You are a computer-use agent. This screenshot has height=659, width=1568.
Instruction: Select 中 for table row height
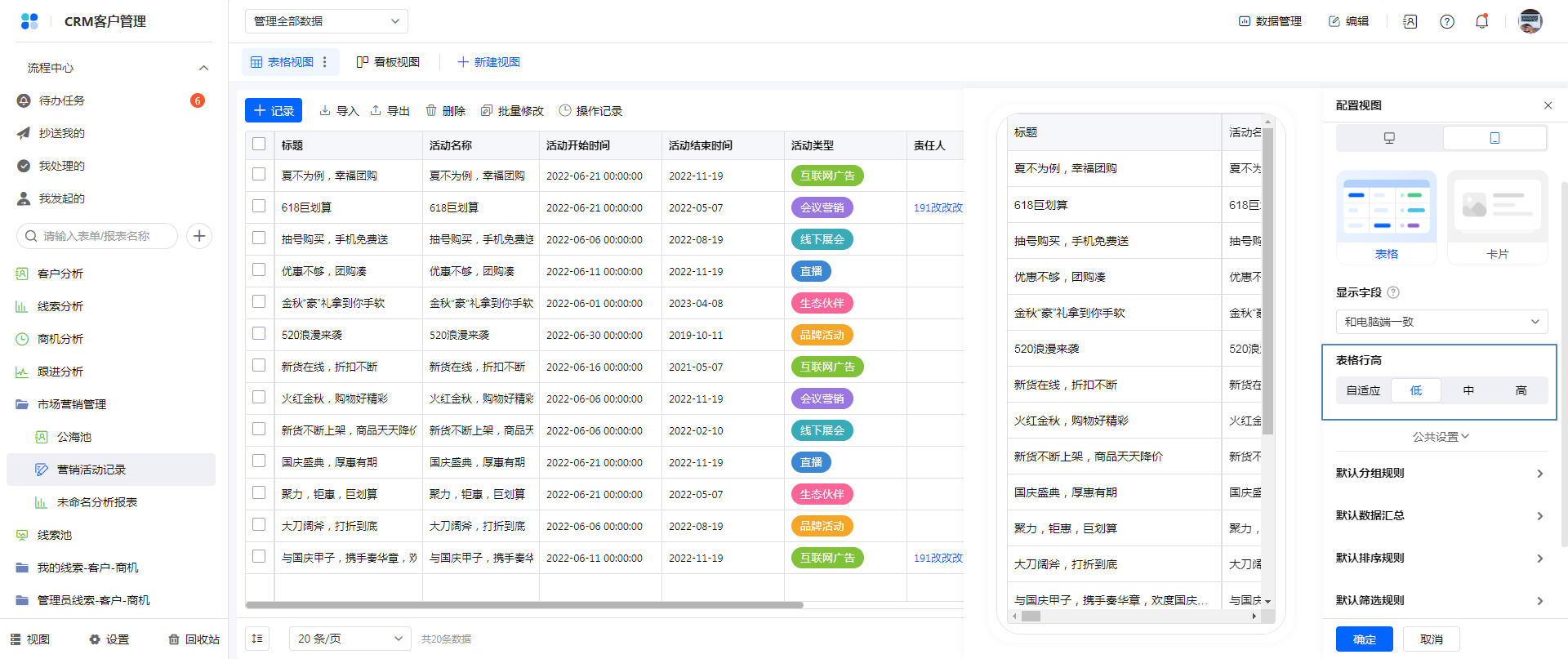(1468, 390)
